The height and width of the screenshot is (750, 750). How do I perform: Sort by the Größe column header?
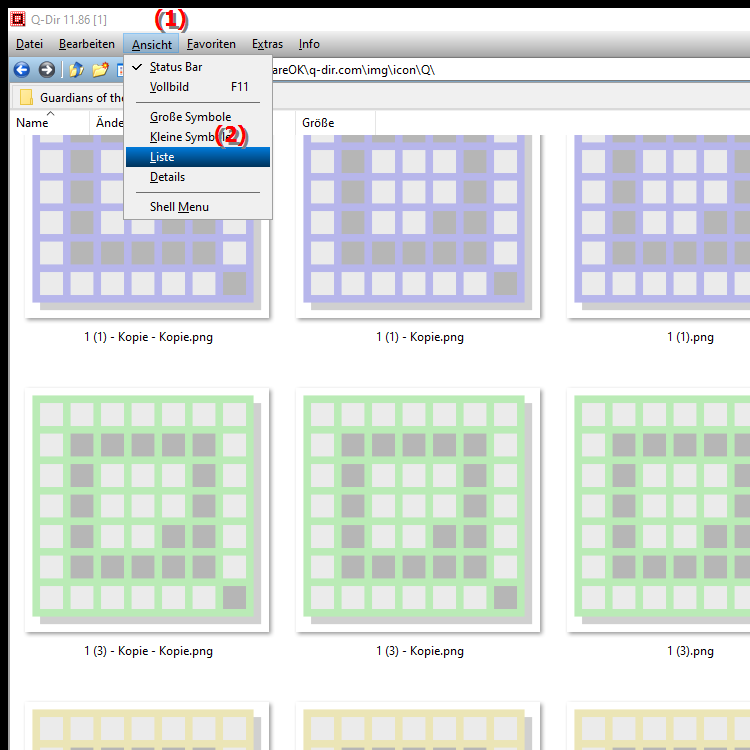(335, 123)
